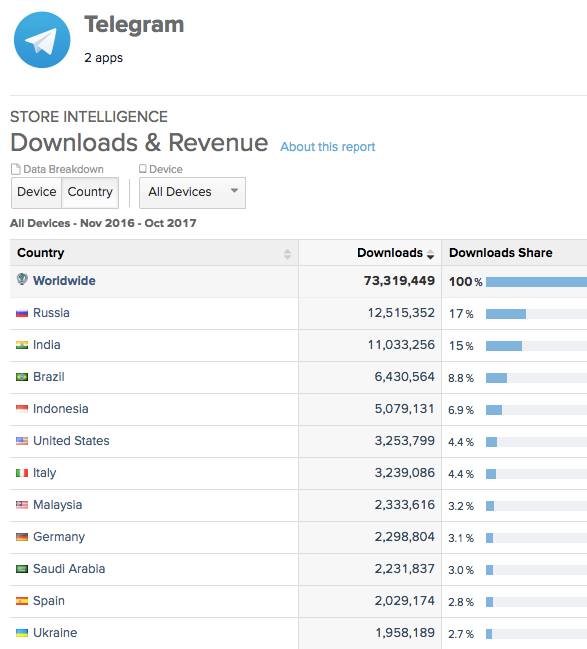
Task: Select the 12,515,352 downloads value
Action: (401, 313)
